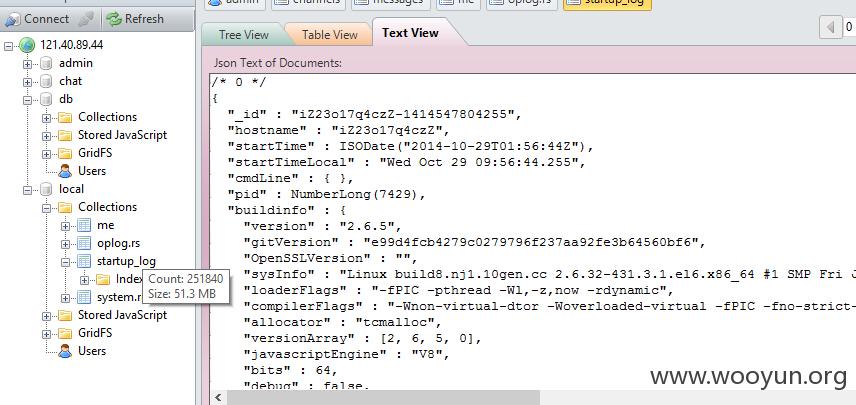
Task: Expand the me collection node
Action: tap(66, 226)
